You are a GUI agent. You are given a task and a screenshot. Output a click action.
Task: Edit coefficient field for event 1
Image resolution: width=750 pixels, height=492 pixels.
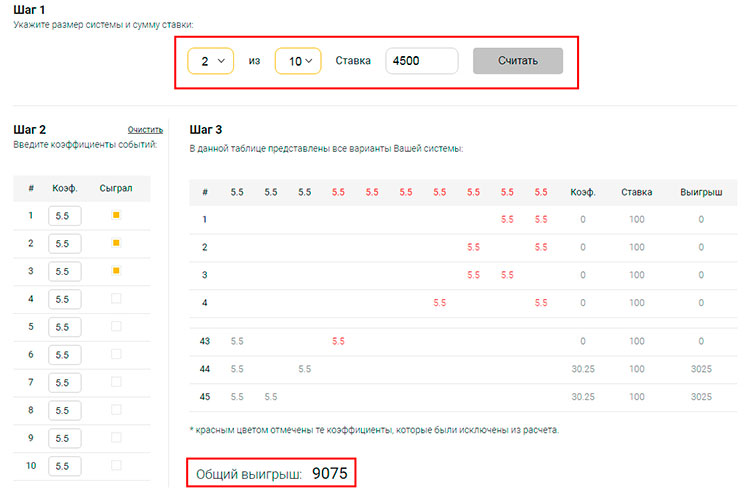(65, 216)
